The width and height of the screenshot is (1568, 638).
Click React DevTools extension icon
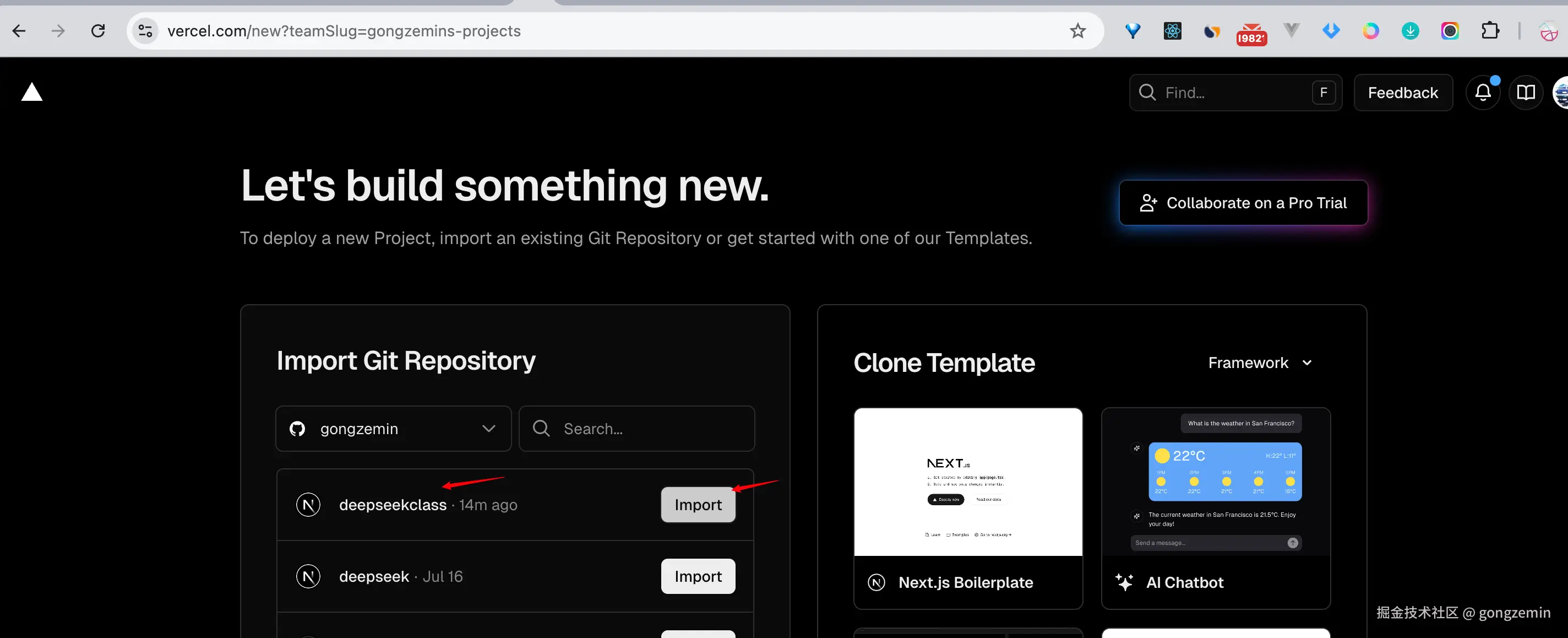tap(1172, 31)
